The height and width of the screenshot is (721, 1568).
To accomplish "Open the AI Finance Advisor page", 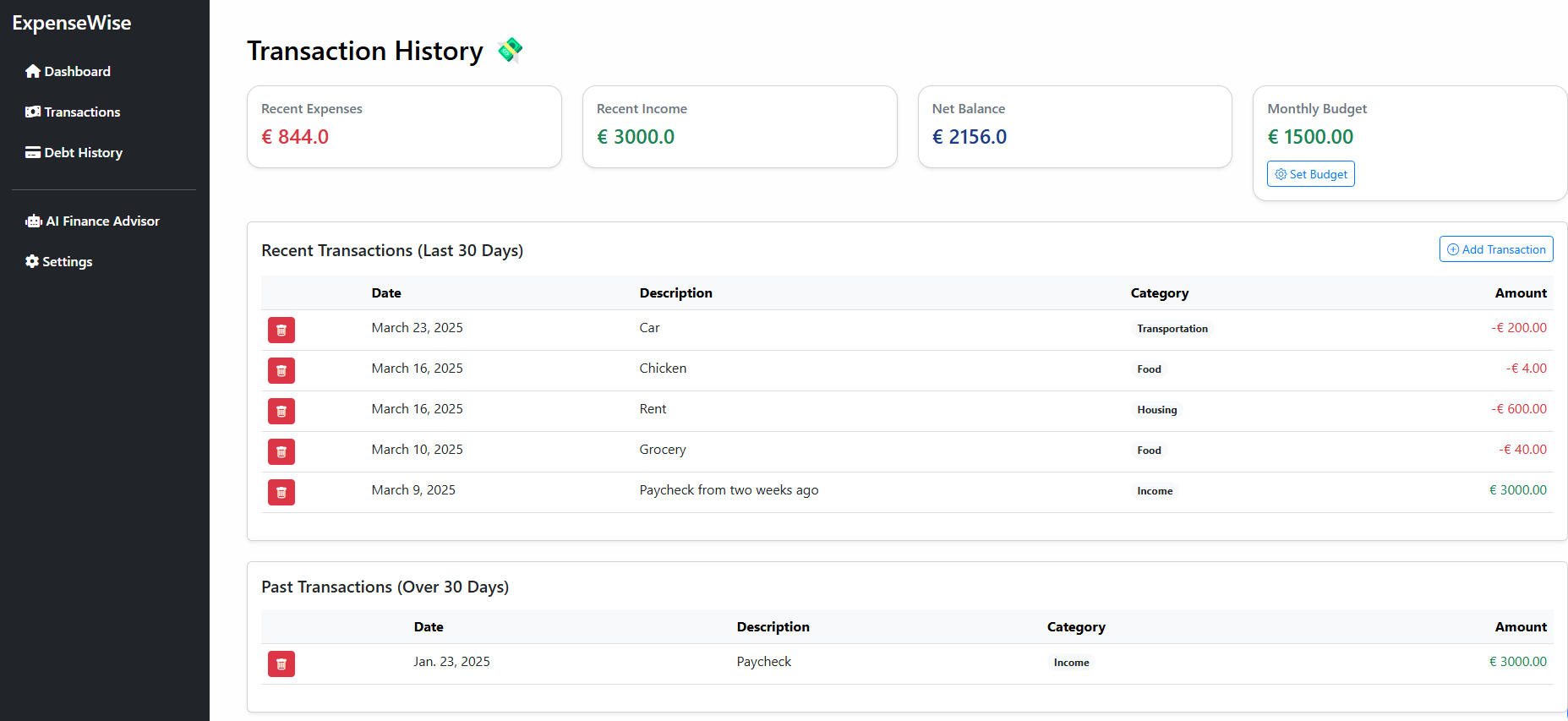I will pyautogui.click(x=93, y=221).
